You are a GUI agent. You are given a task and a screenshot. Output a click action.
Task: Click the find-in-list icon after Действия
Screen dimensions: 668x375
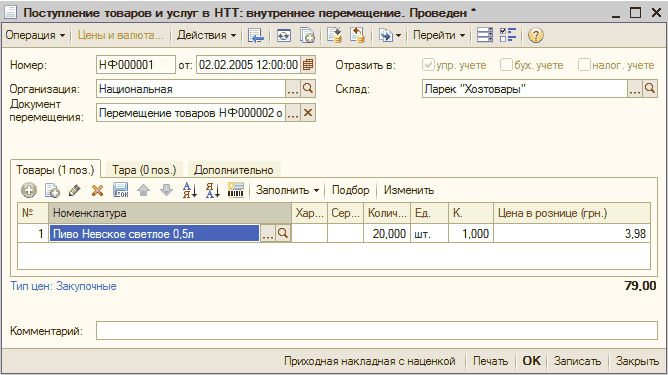coord(256,35)
